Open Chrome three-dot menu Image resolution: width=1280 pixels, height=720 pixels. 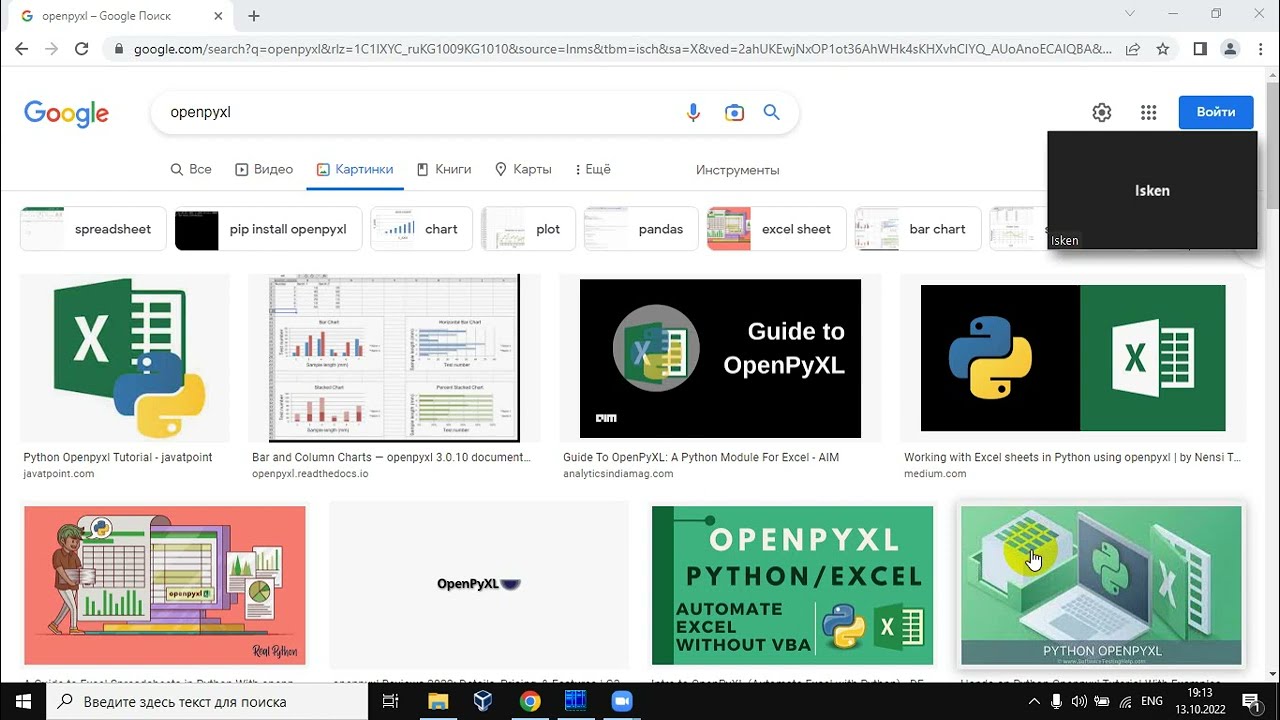tap(1258, 48)
